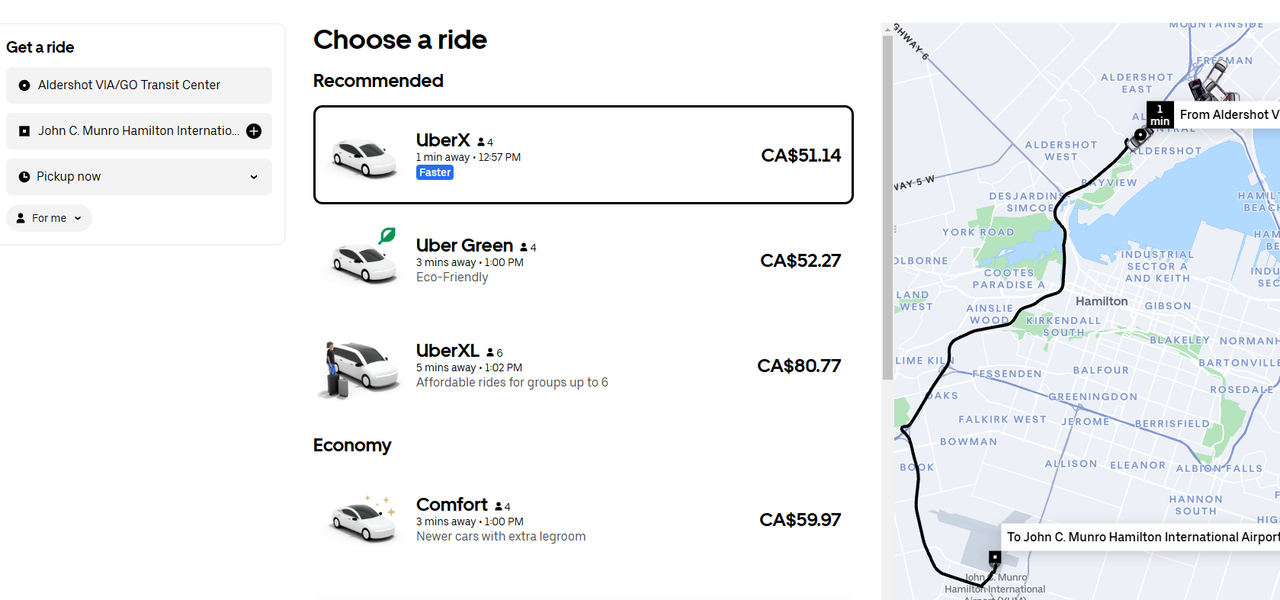Select the UberX ride option

(583, 155)
